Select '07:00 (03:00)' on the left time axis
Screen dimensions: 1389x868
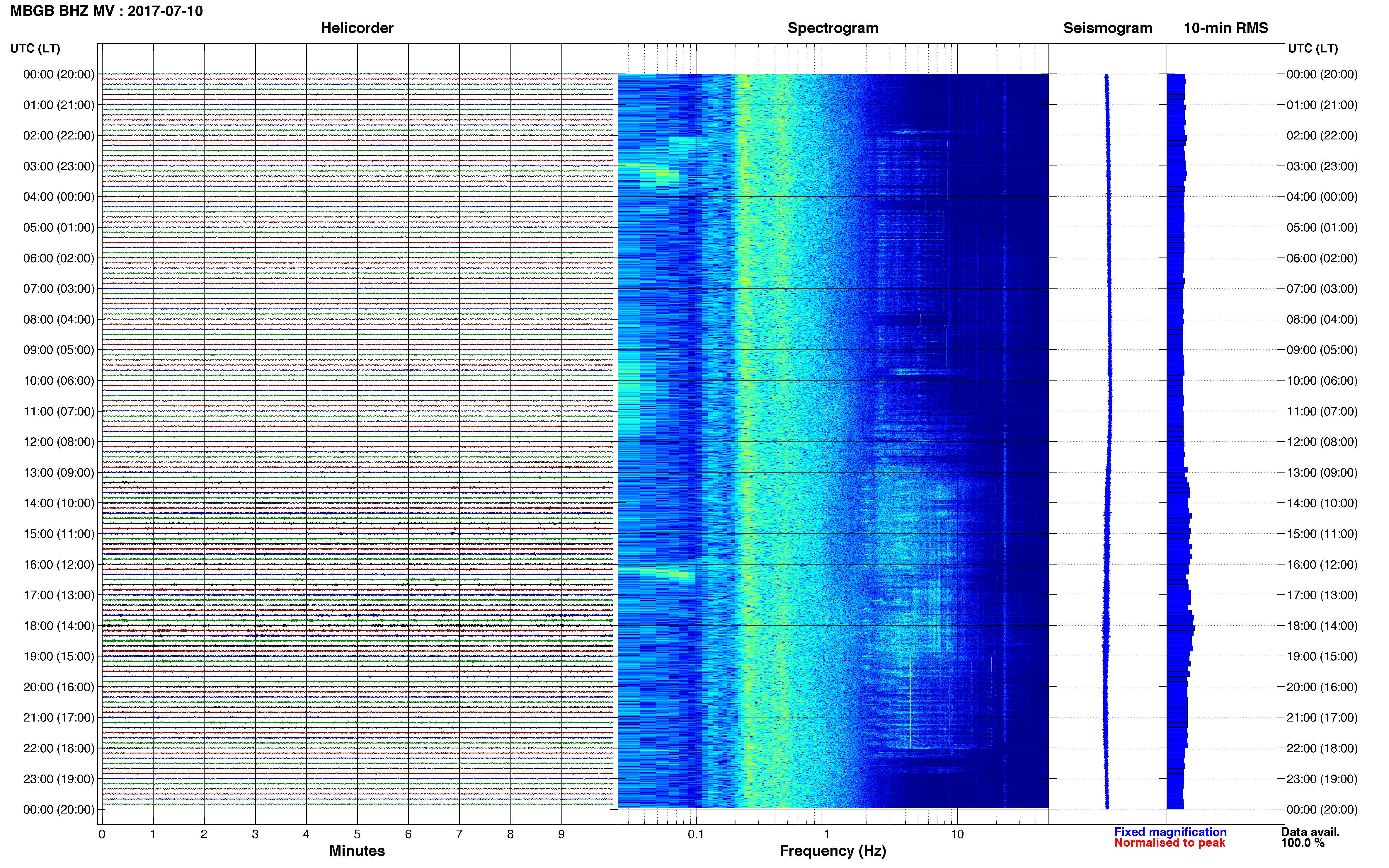click(59, 289)
